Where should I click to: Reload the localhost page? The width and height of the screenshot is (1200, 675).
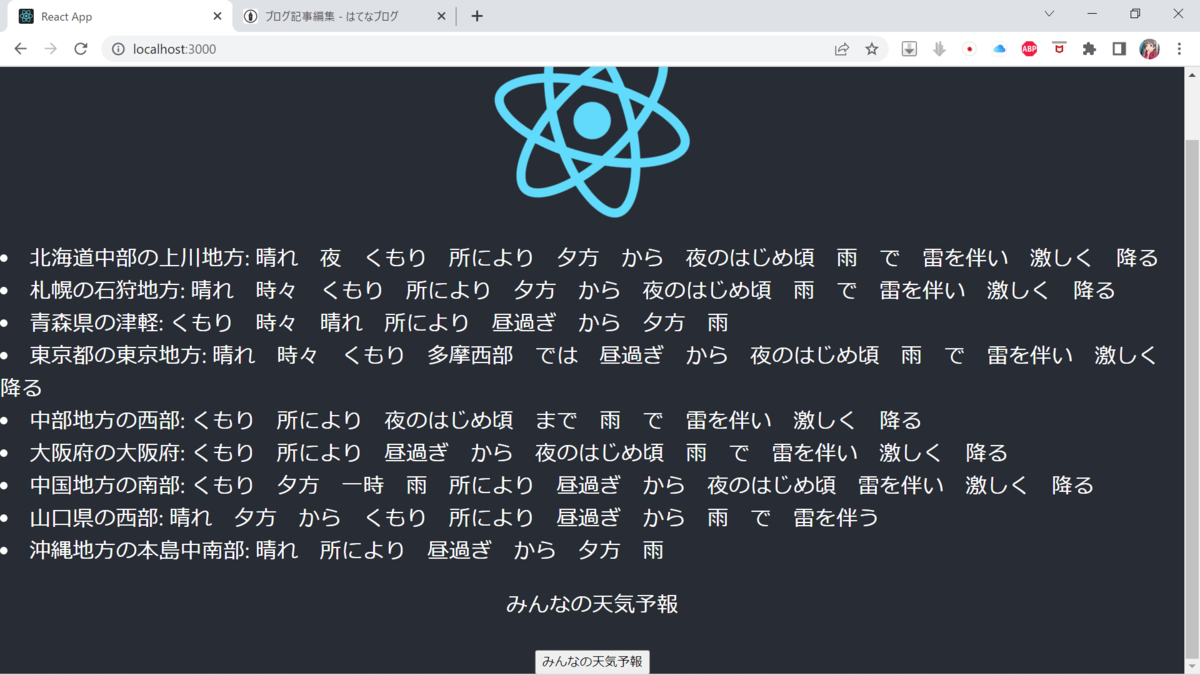[x=81, y=49]
